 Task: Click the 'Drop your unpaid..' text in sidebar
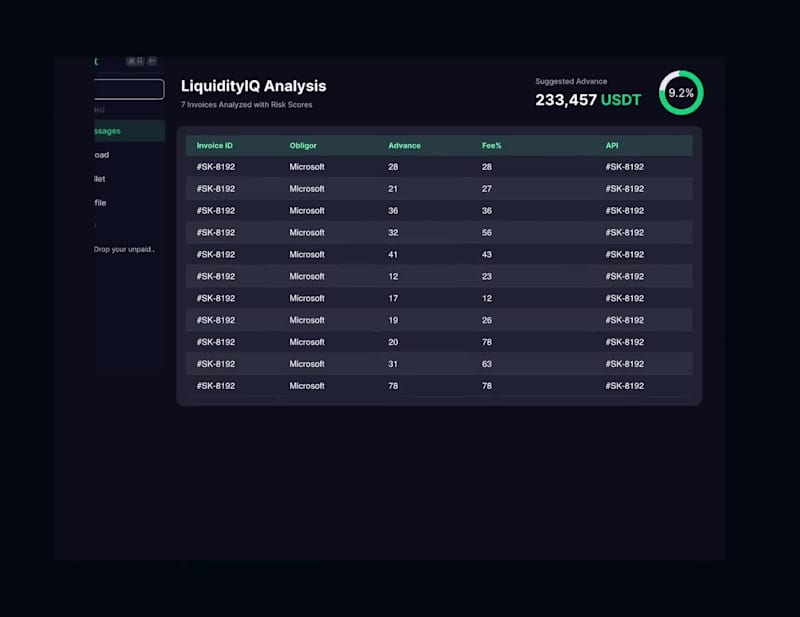click(124, 250)
